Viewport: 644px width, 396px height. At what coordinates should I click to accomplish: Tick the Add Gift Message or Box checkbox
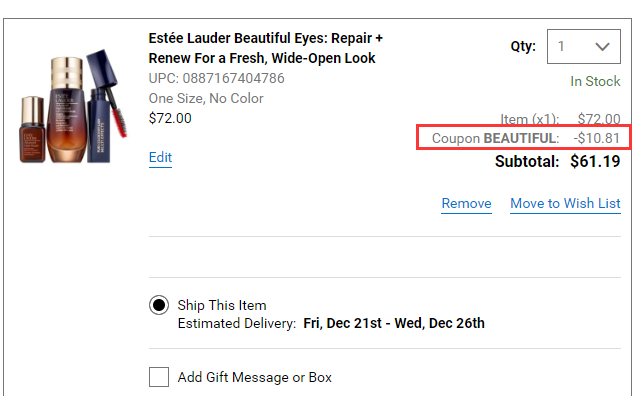click(x=159, y=377)
